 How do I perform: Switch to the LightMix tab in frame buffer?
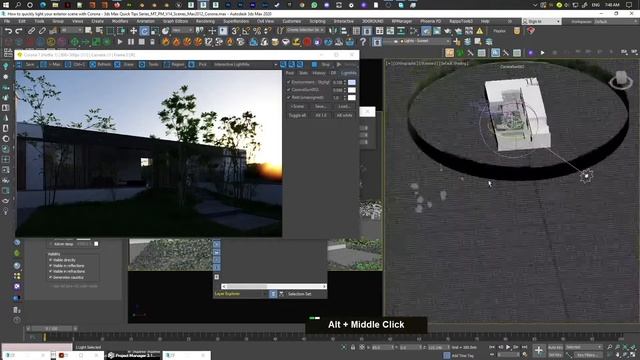click(348, 73)
